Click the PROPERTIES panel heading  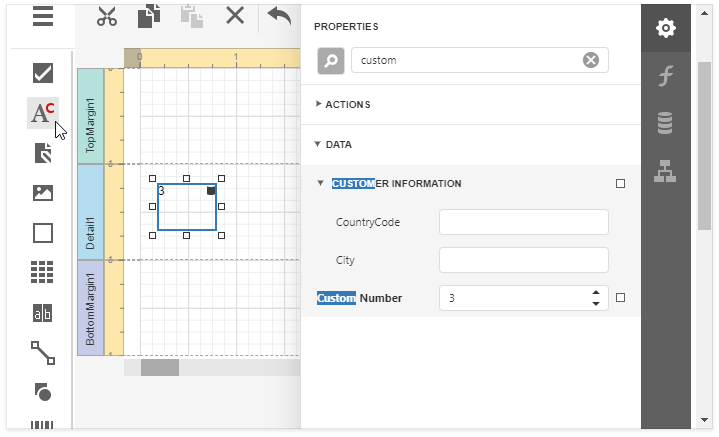346,27
